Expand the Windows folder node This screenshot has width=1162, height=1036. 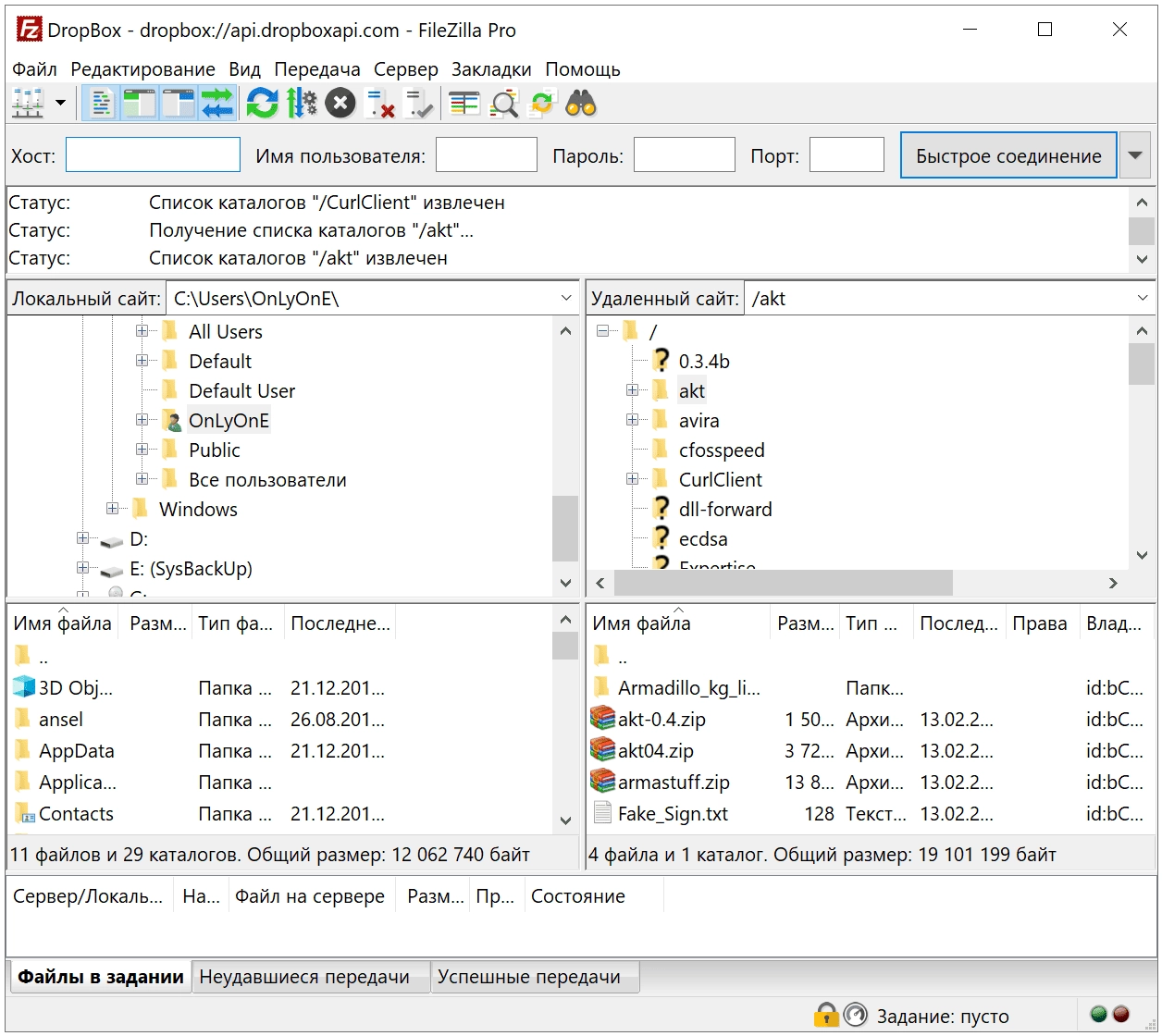point(112,509)
